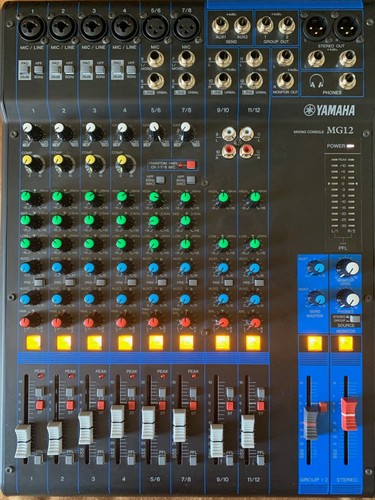Select the channel 1 fader cap

[23, 441]
